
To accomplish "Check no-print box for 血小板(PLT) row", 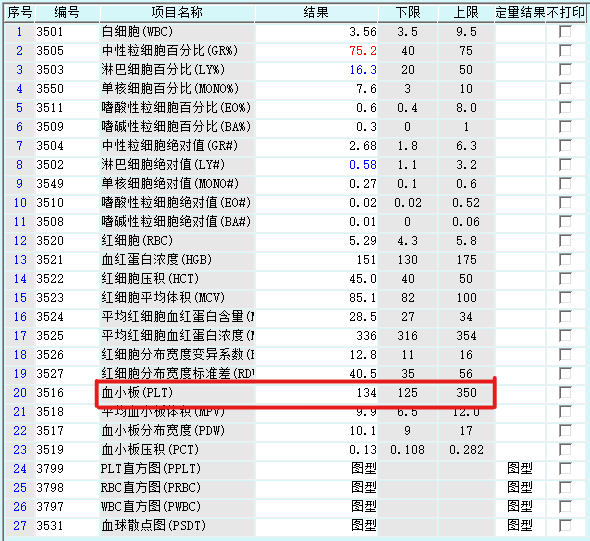I will (565, 392).
